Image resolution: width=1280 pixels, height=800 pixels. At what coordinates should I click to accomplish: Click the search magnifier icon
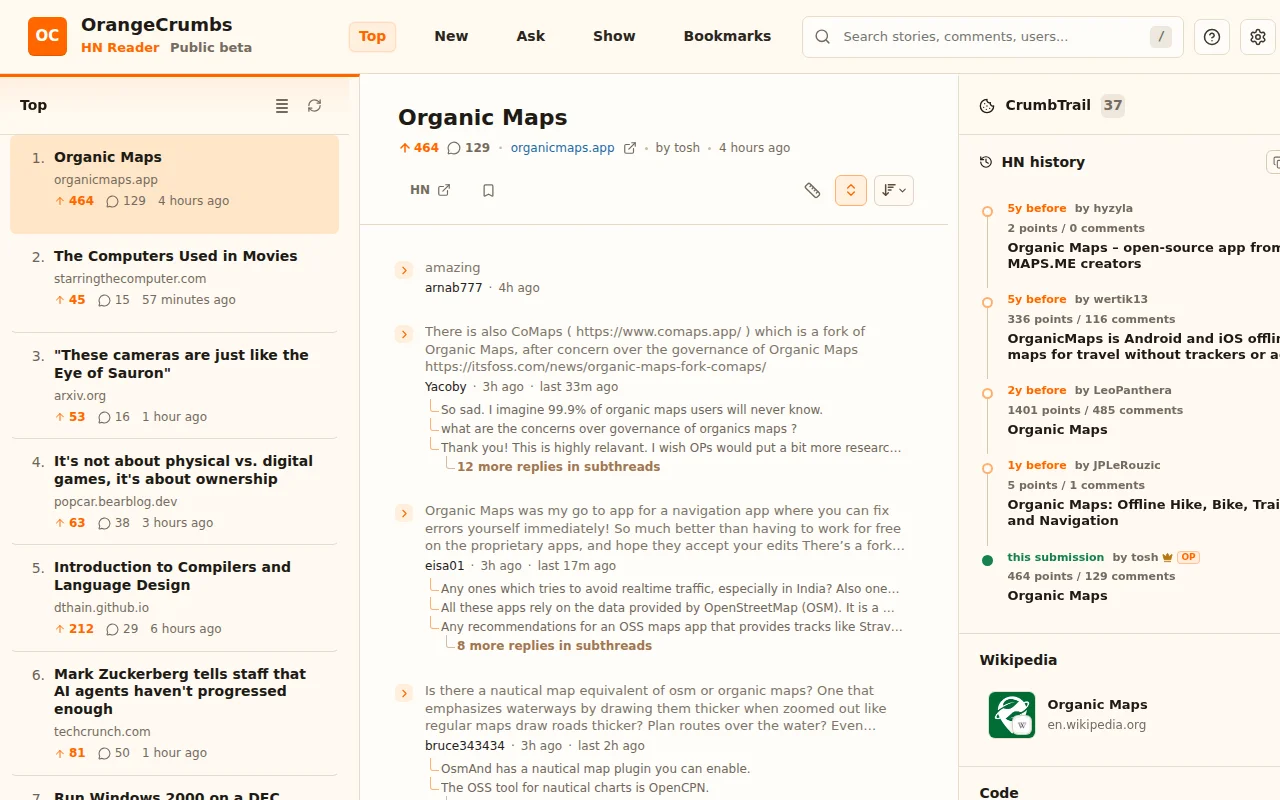(823, 37)
